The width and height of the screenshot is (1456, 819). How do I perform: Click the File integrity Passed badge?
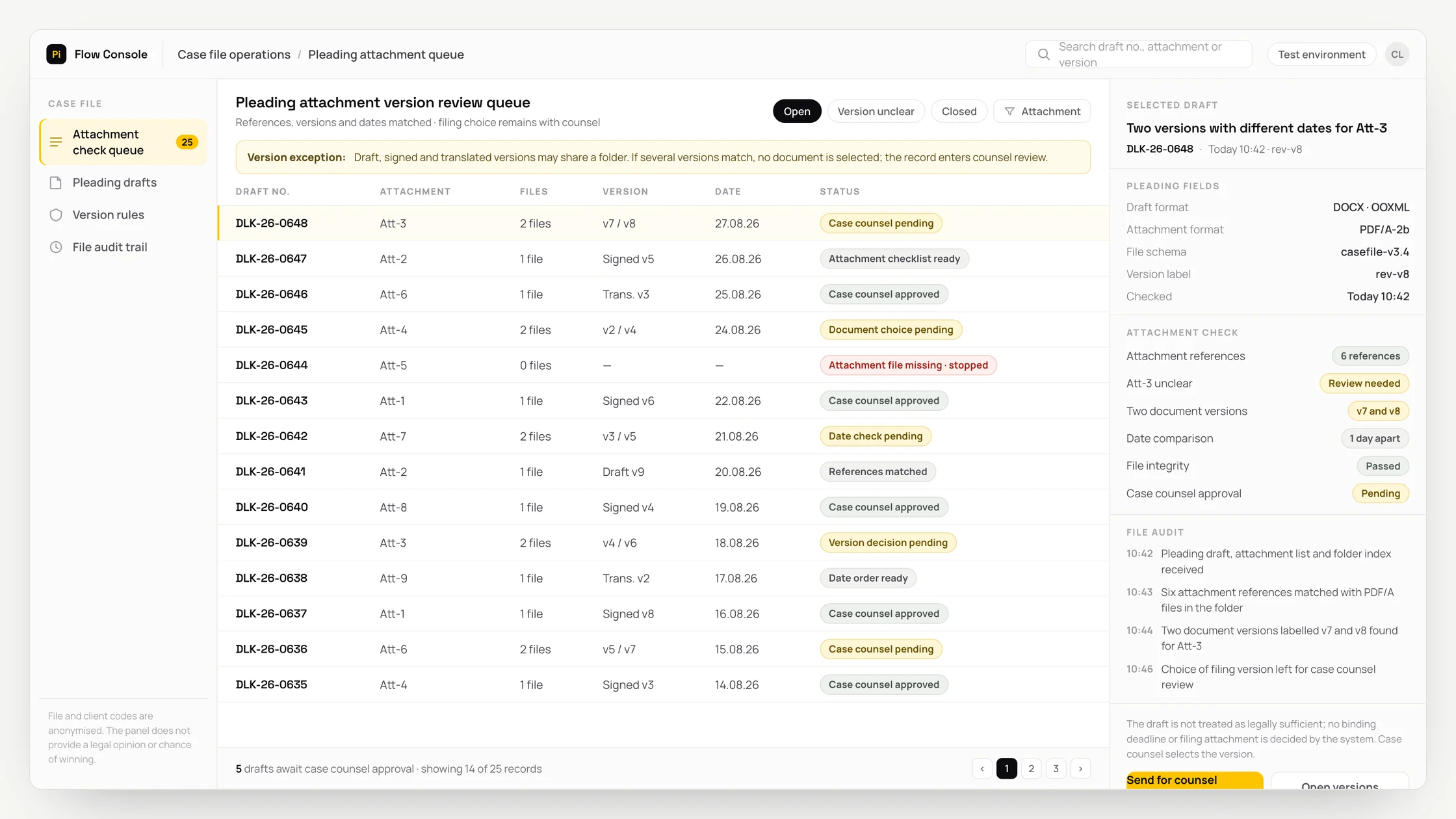pos(1383,466)
